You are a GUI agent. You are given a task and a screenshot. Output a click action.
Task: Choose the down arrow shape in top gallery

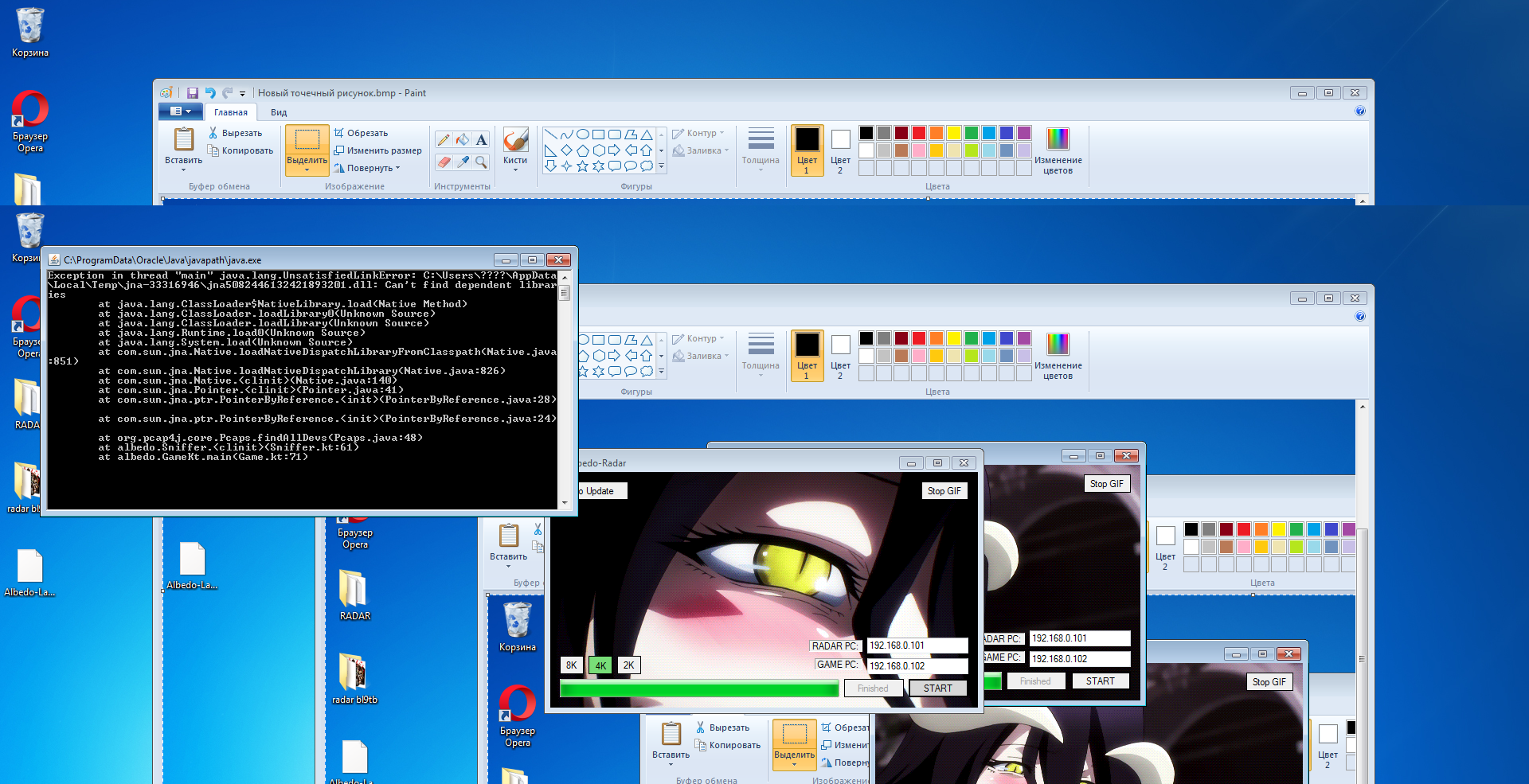coord(550,166)
